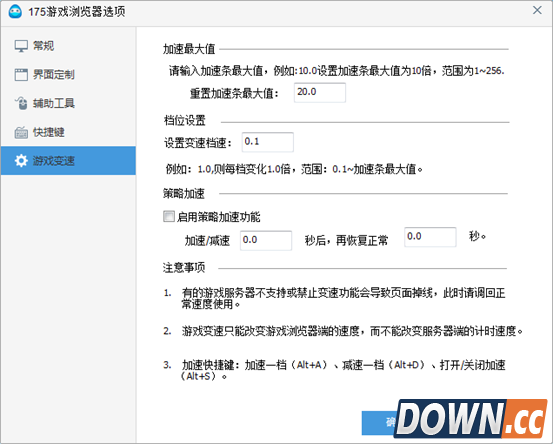The width and height of the screenshot is (553, 444).
Task: Click the 游戏变速 gear icon
Action: point(21,161)
